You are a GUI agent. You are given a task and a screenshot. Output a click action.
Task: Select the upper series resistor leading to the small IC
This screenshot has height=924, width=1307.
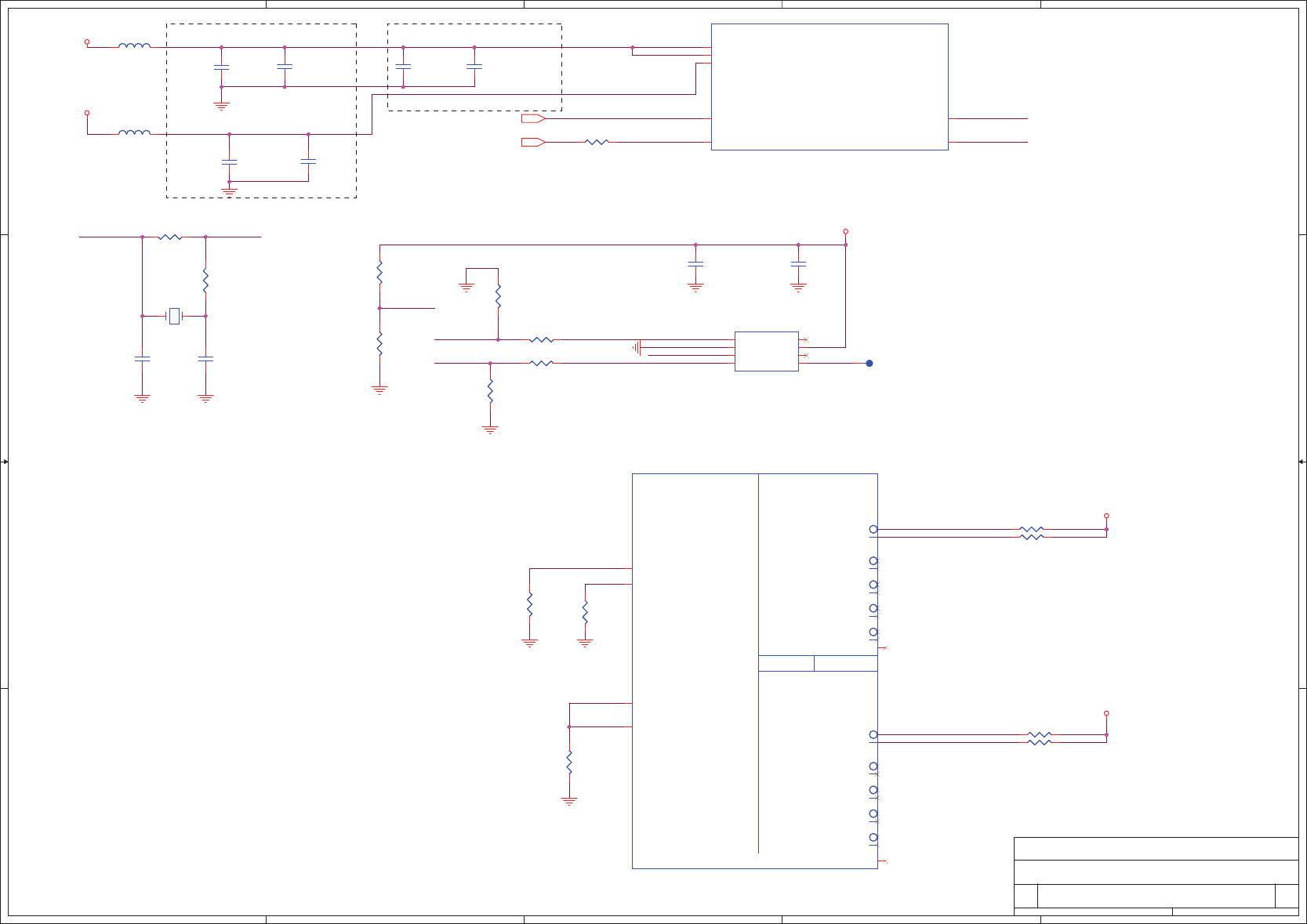(542, 339)
